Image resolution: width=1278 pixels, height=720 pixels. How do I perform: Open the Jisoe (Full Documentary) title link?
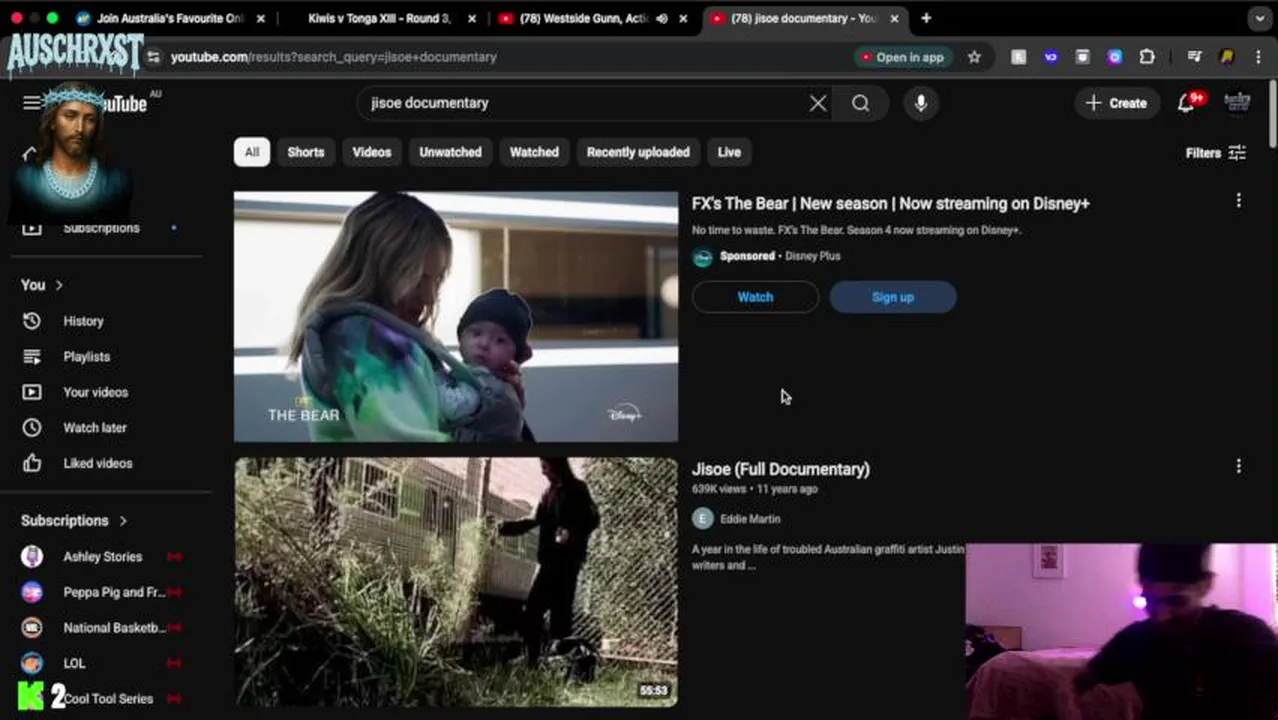coord(781,469)
